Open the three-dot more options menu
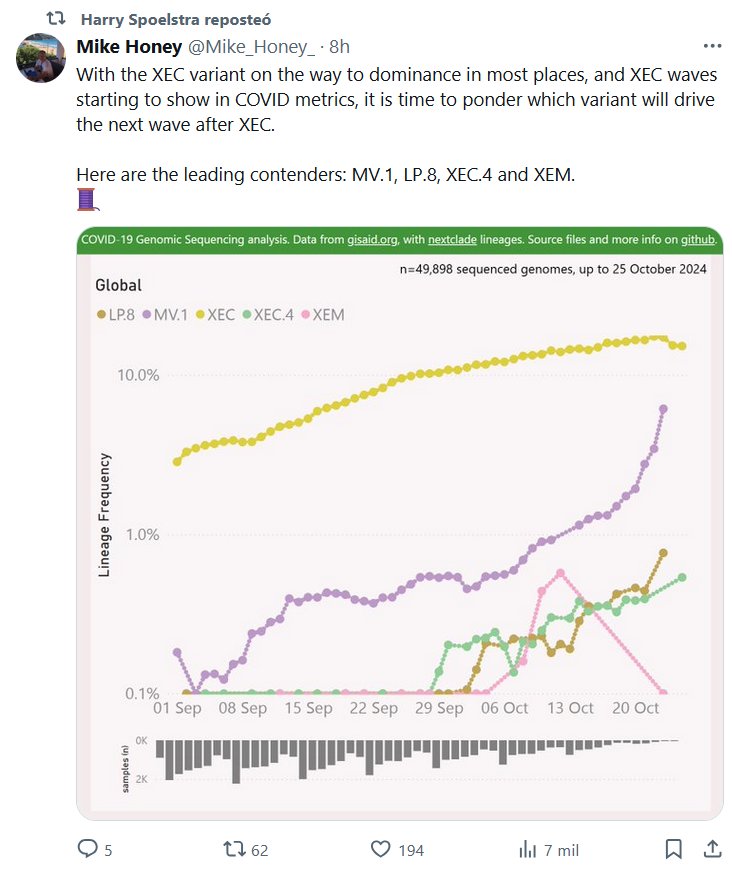Viewport: 732px width, 870px height. (711, 46)
